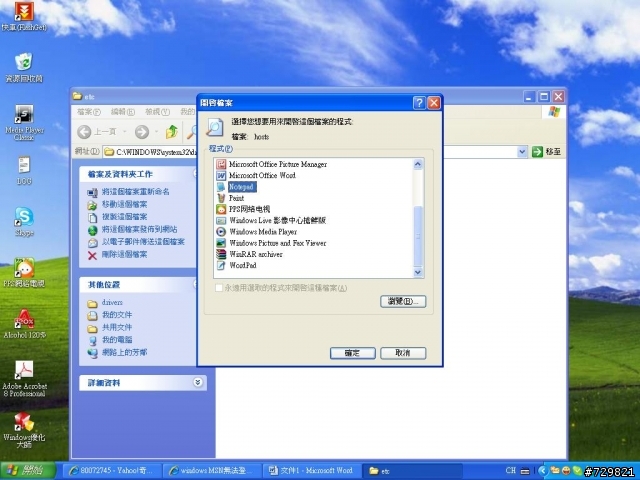Viewport: 640px width, 480px height.
Task: Click the Start button
Action: coord(28,471)
